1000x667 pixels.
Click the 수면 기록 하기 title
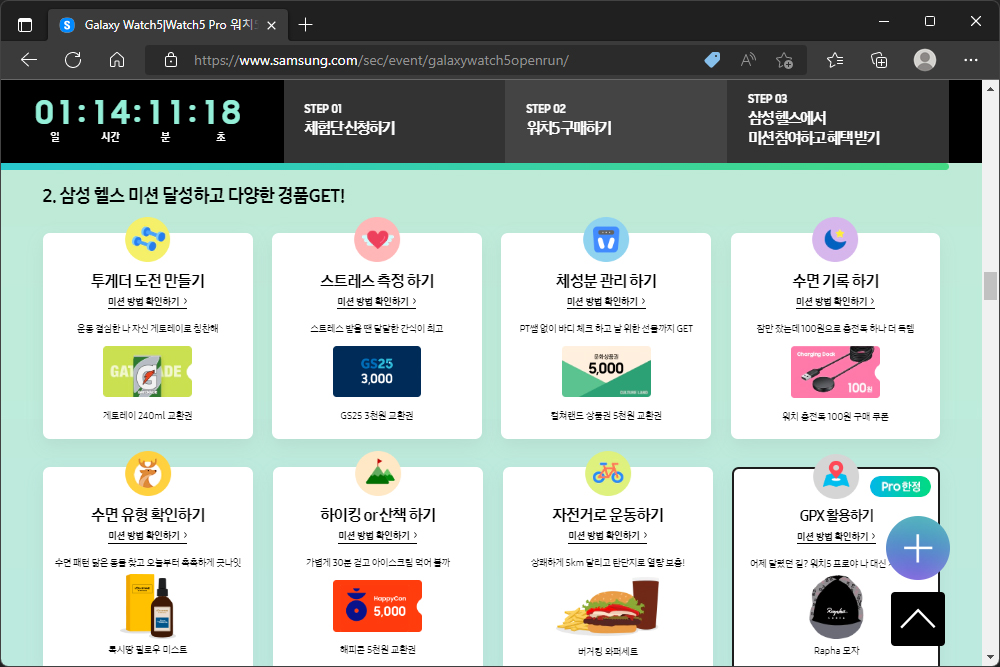point(835,280)
